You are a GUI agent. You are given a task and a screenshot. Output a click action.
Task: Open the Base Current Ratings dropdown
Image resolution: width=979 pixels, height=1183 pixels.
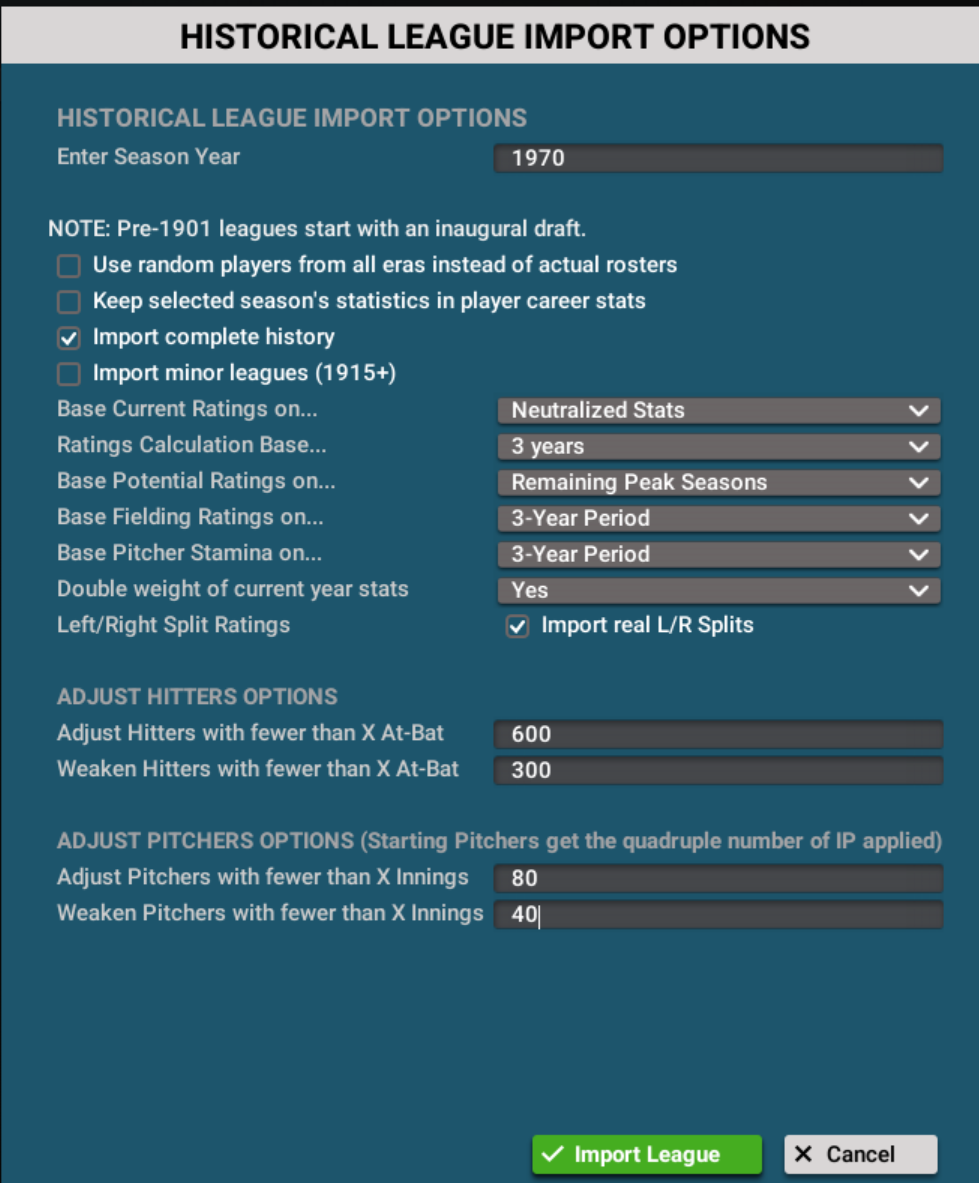(718, 410)
